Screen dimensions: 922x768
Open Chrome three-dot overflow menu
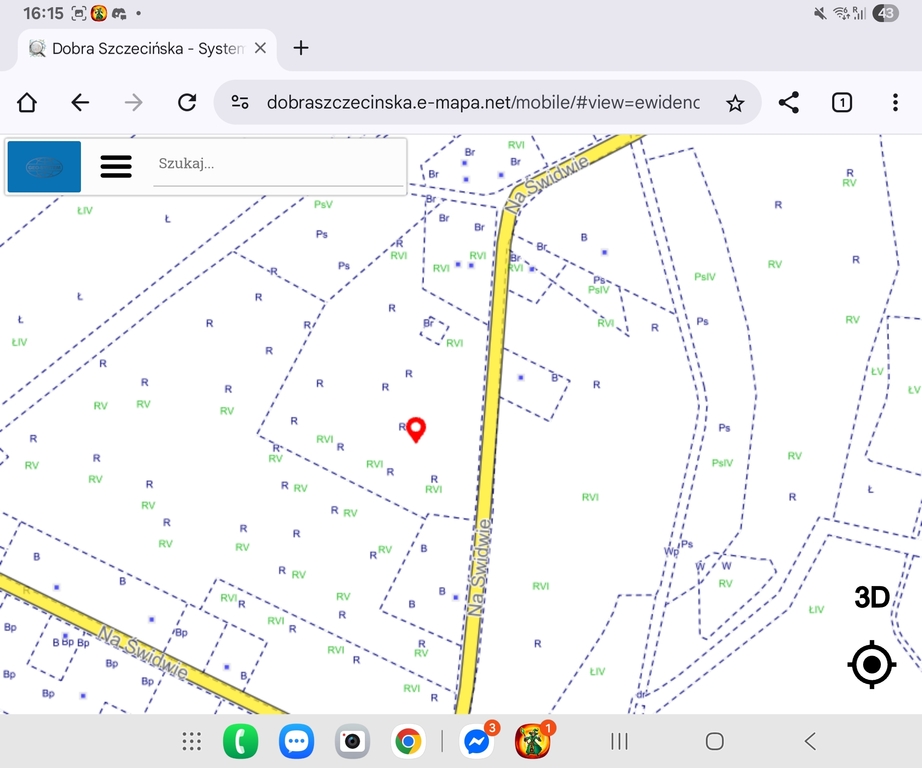click(895, 102)
